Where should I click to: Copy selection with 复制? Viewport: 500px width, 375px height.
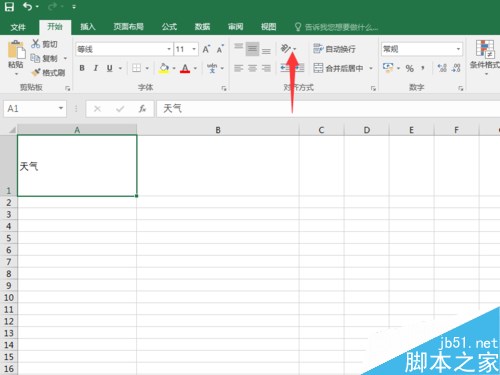point(44,58)
